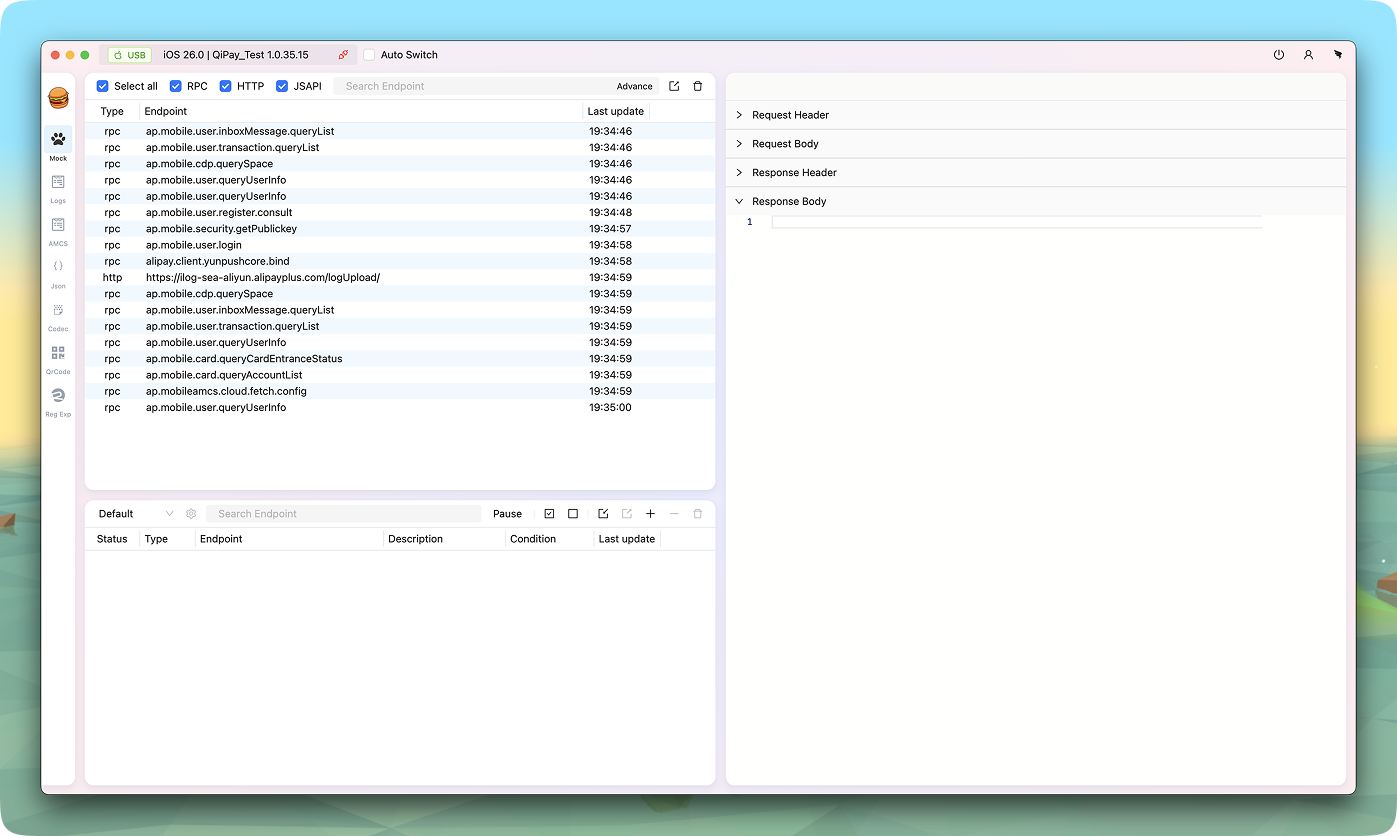Open the Logs panel in sidebar
The width and height of the screenshot is (1397, 836).
(58, 187)
